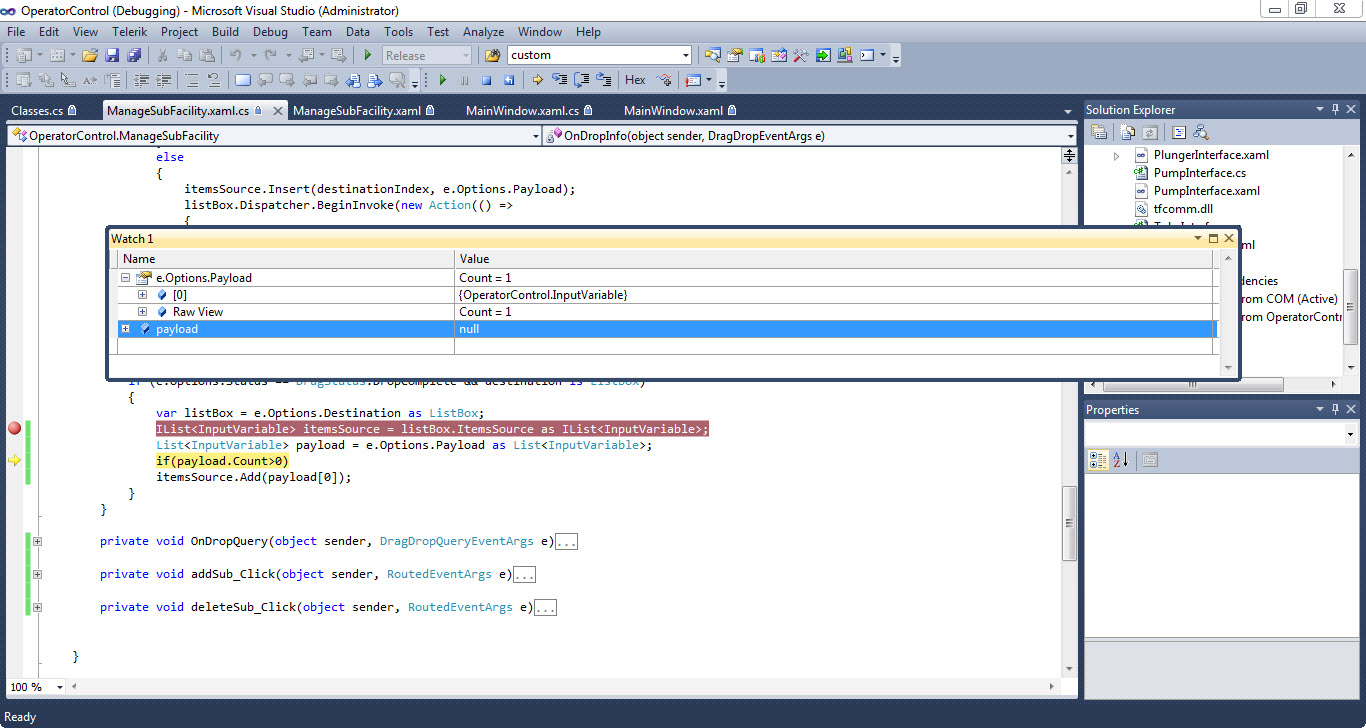
Task: Open the custom find combo box dropdown
Action: (685, 56)
